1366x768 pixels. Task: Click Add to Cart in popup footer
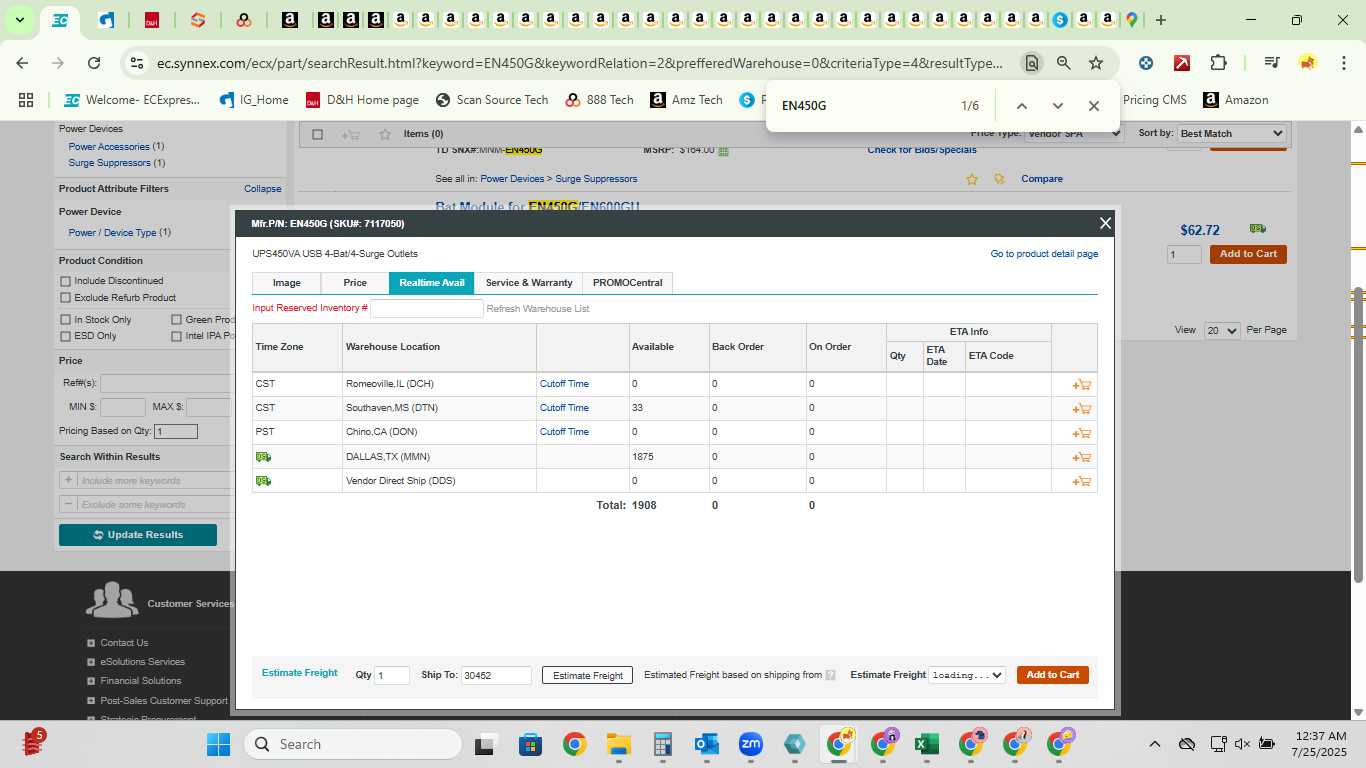click(1053, 675)
